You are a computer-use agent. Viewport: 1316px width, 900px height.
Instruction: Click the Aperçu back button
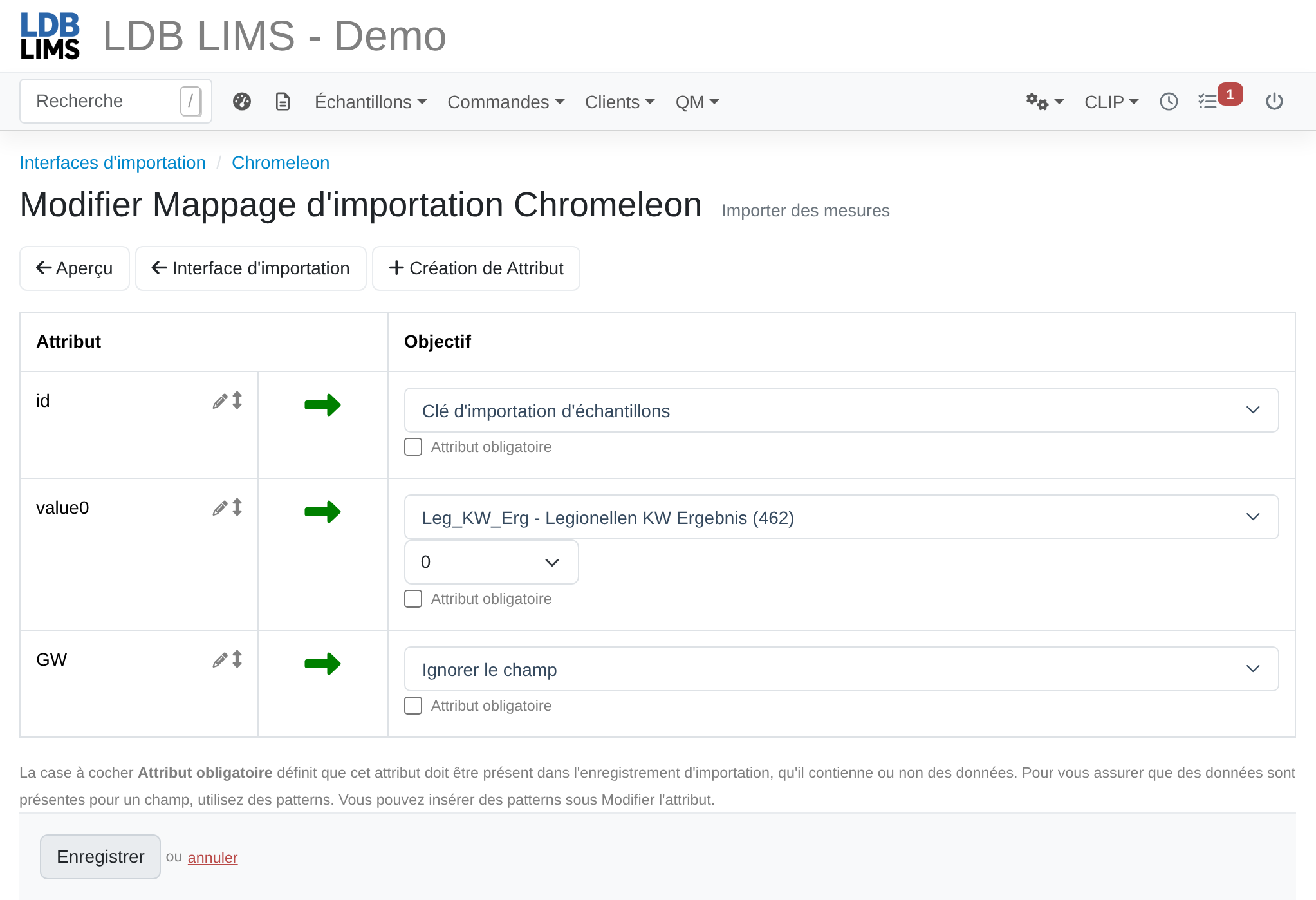(x=75, y=268)
